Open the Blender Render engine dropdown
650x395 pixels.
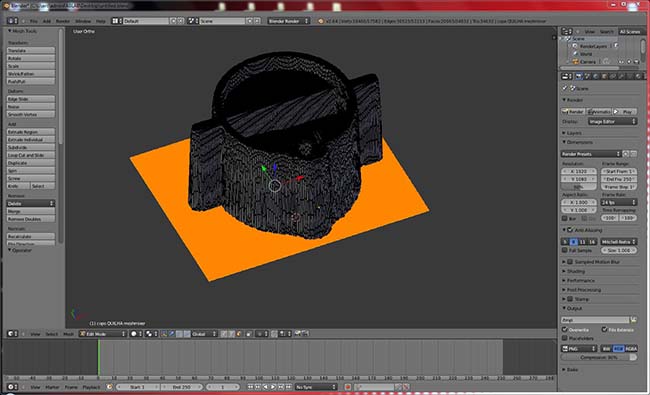(x=288, y=21)
